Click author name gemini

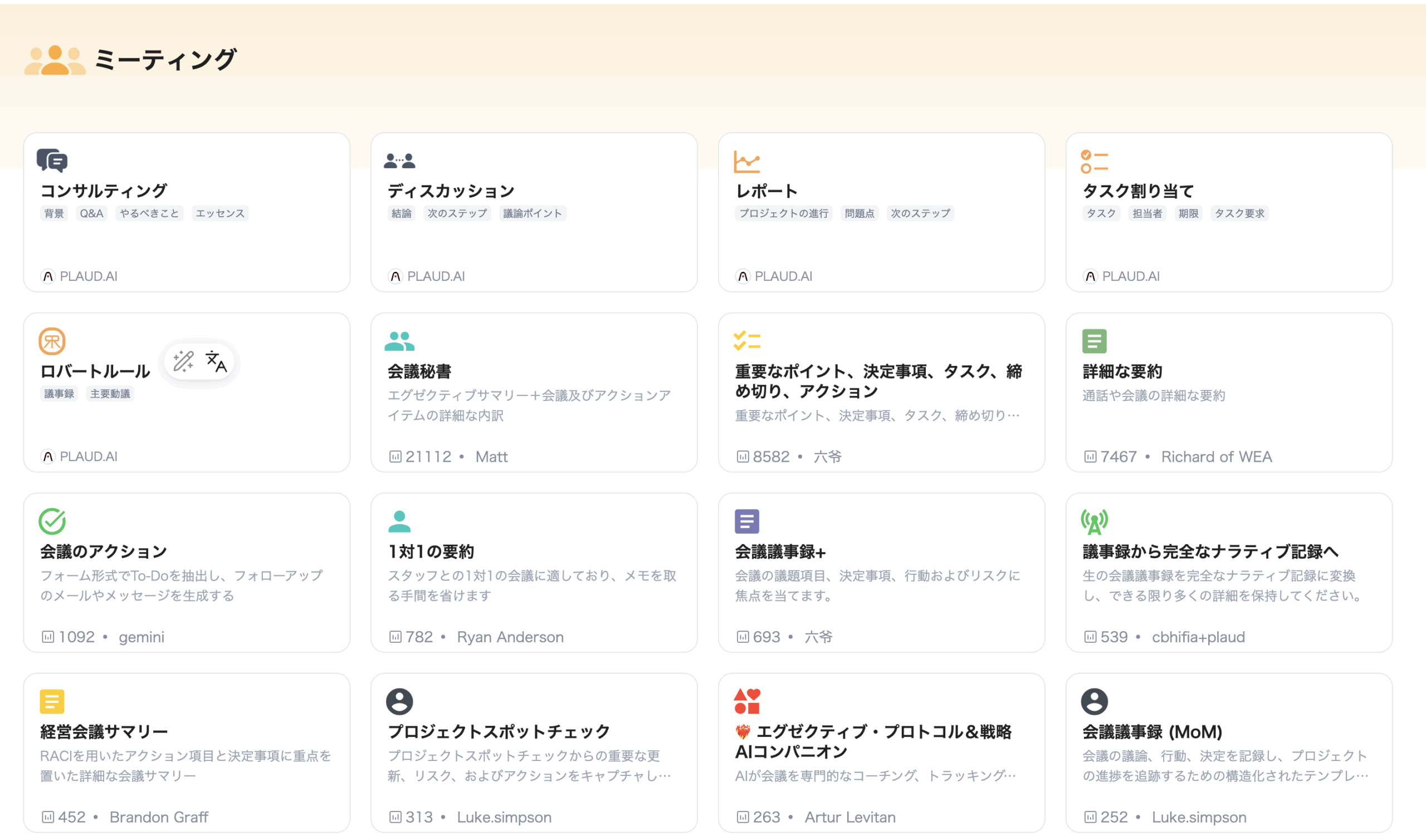click(141, 637)
